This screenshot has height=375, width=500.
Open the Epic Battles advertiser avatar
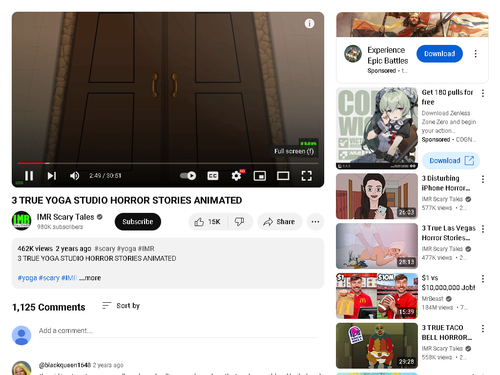[x=353, y=54]
